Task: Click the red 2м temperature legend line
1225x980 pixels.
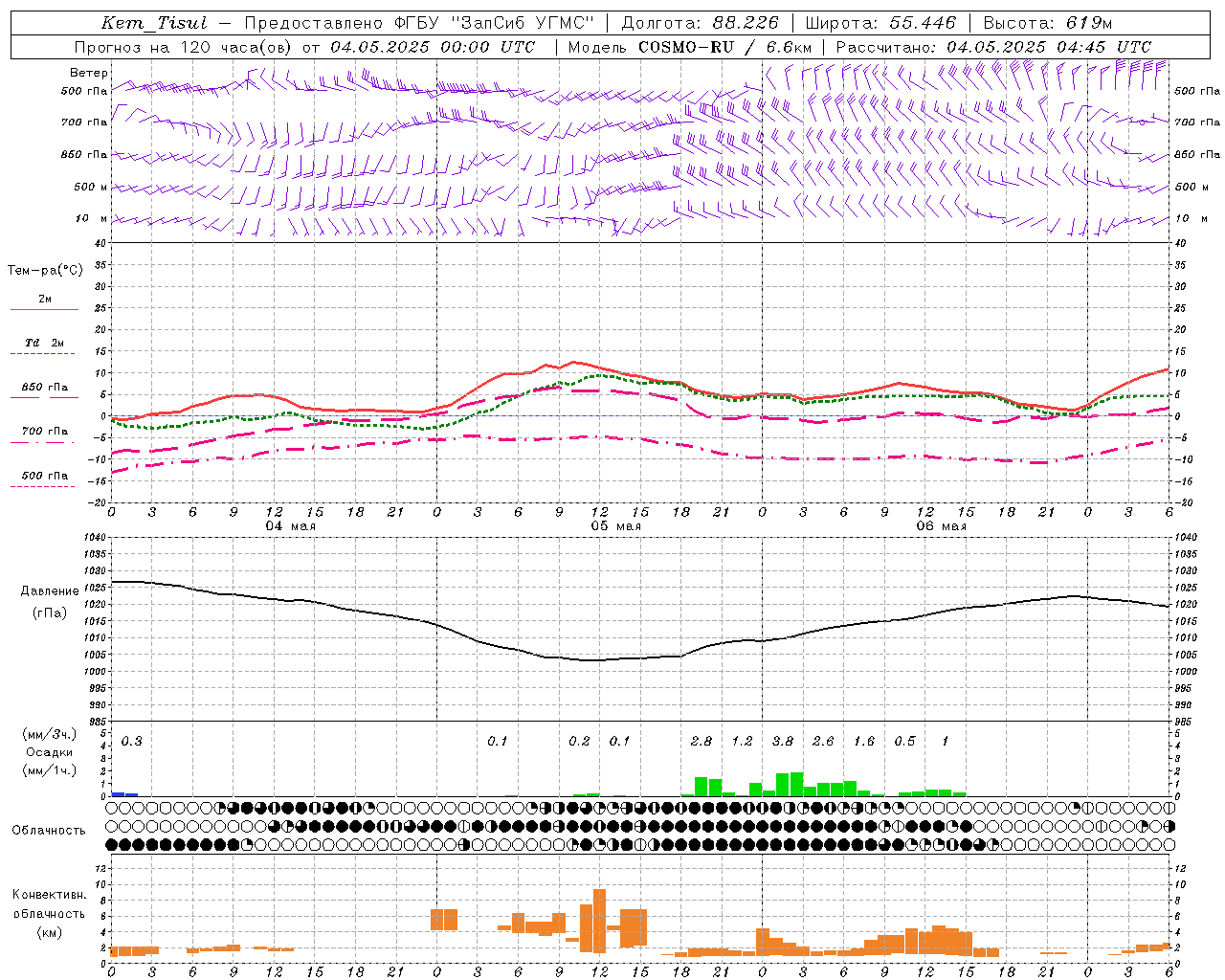Action: 44,310
